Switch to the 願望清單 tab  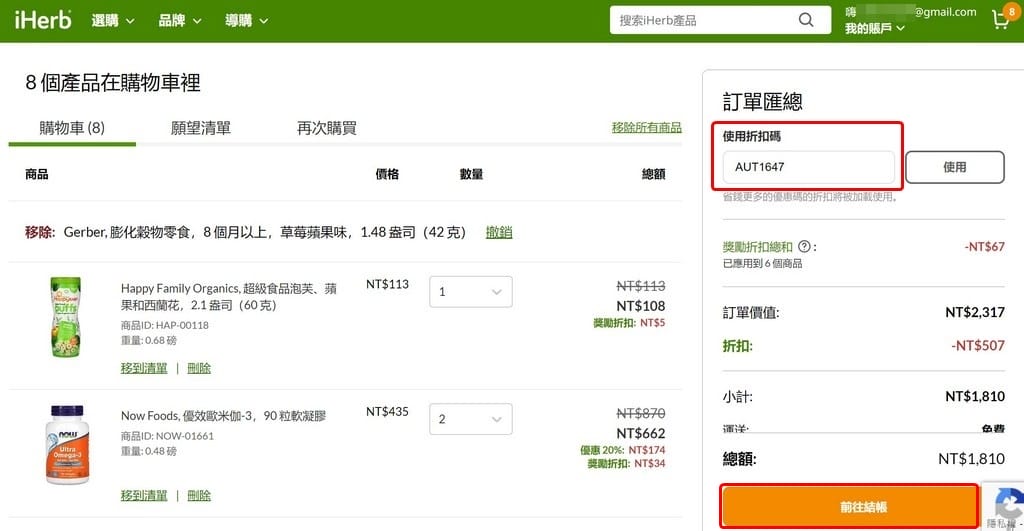click(x=200, y=128)
